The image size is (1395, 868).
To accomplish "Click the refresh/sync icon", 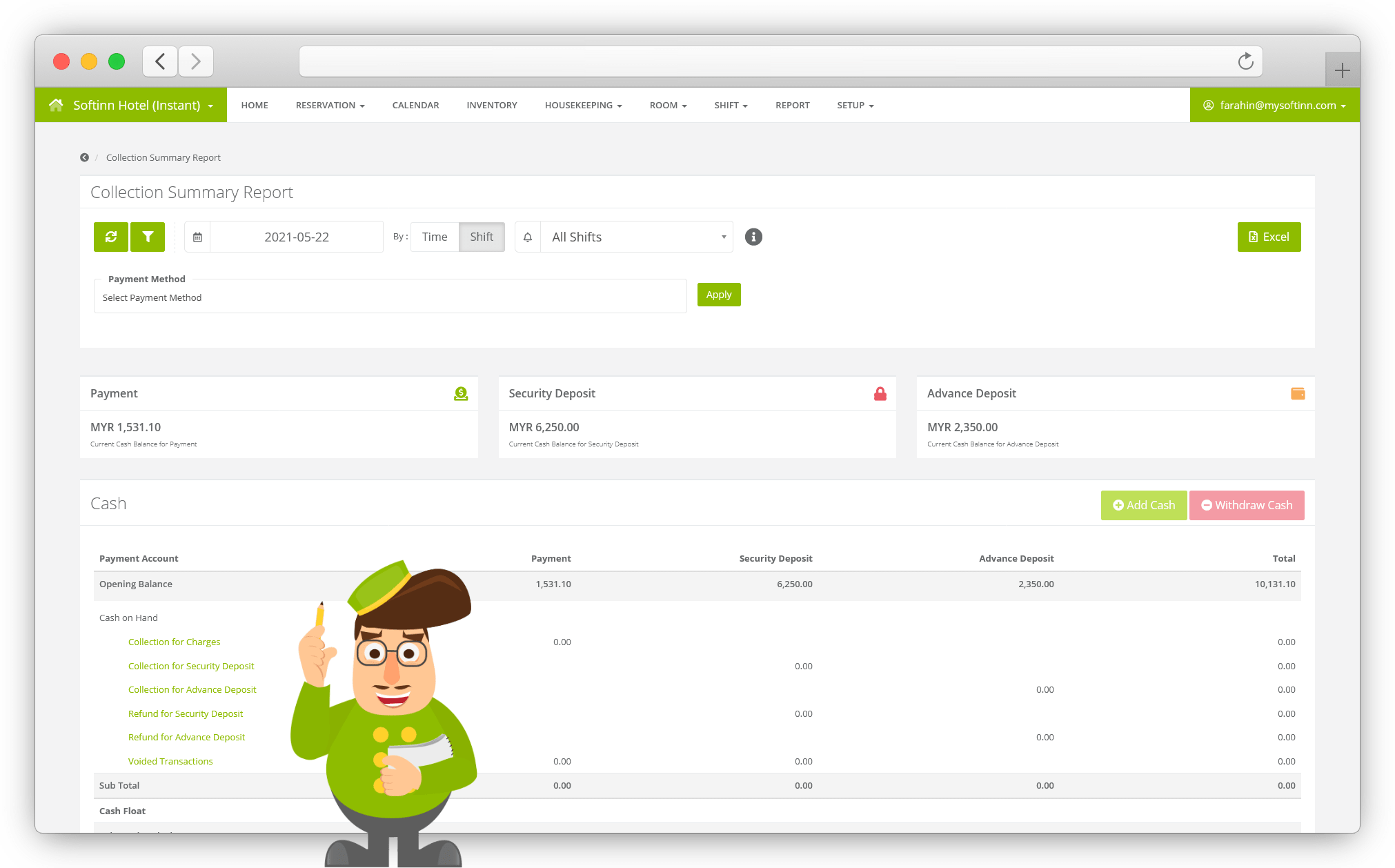I will tap(111, 237).
